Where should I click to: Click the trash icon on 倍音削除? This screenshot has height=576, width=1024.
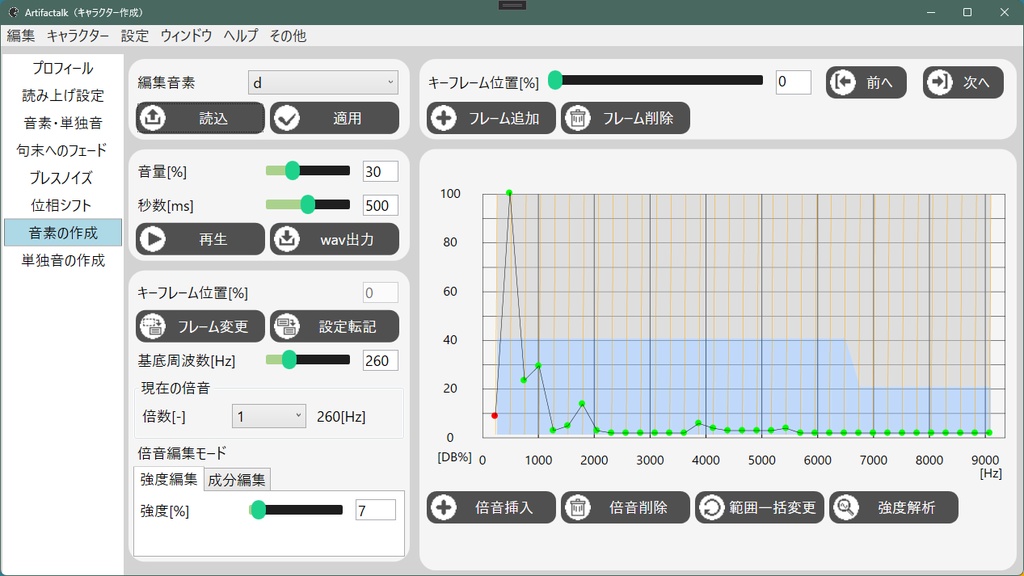coord(578,507)
